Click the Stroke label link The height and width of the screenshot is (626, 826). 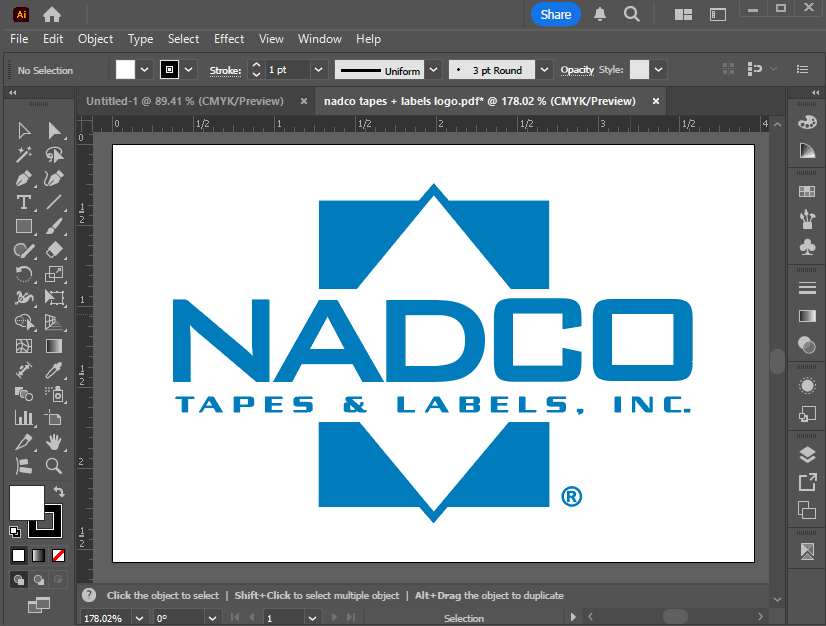click(225, 71)
